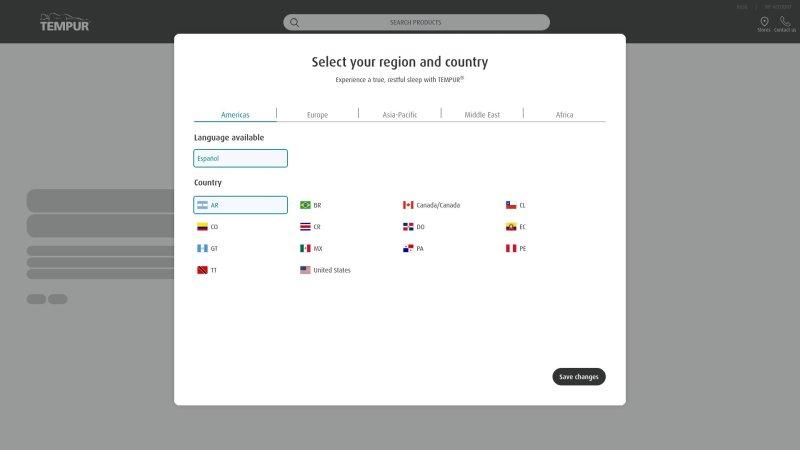This screenshot has width=800, height=450.
Task: Select the AR country option
Action: (240, 205)
